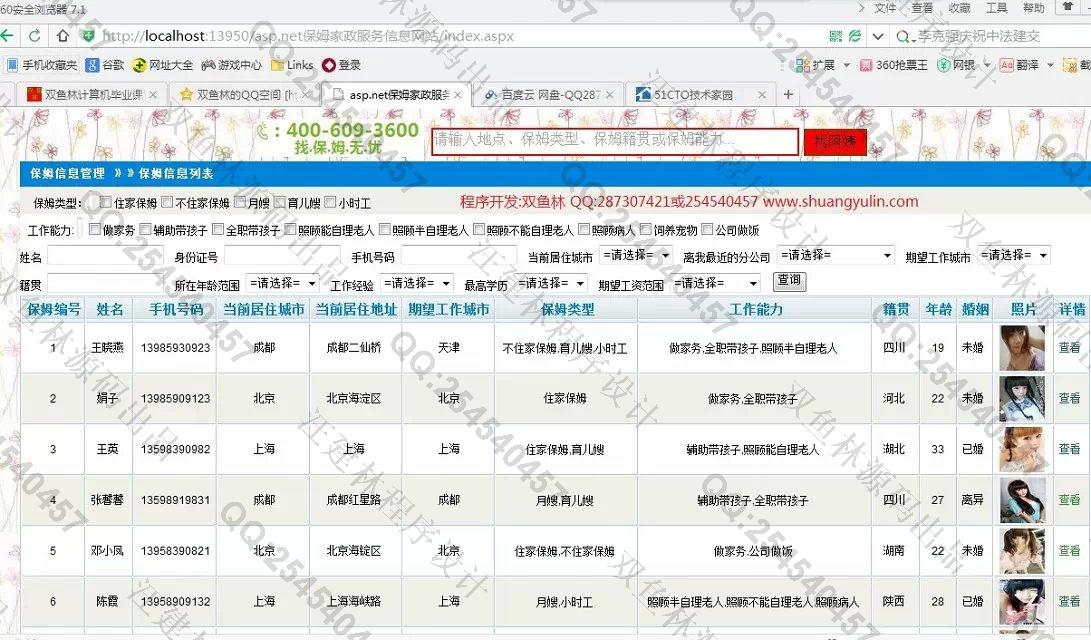The height and width of the screenshot is (640, 1091).
Task: Open 手机收藏夹 bookmark
Action: coord(42,65)
